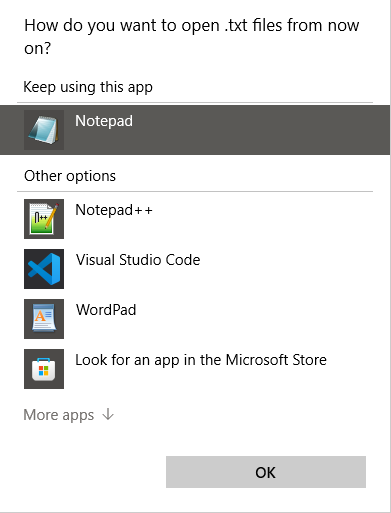Choose Visual Studio Code label
Image resolution: width=391 pixels, height=513 pixels.
coord(138,260)
